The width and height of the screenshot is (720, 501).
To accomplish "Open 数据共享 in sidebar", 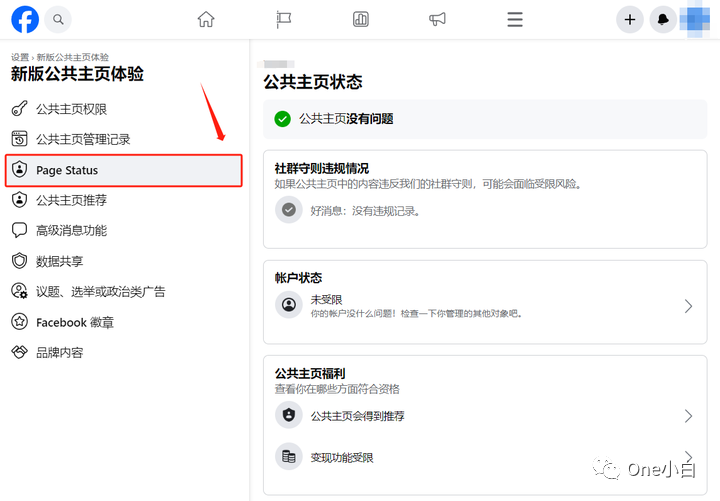I will [x=124, y=261].
